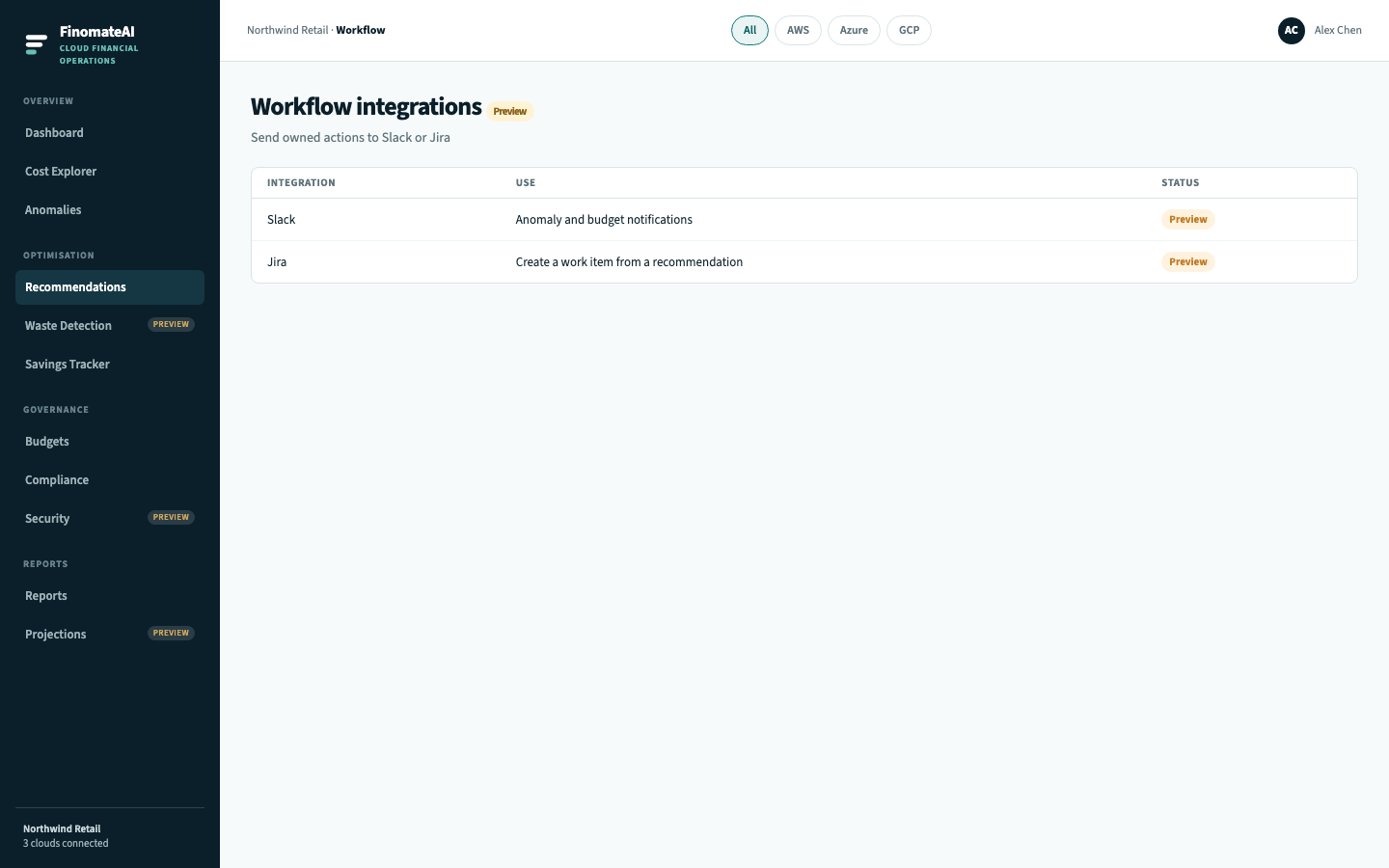Filter by AWS cloud
The height and width of the screenshot is (868, 1389).
[798, 31]
